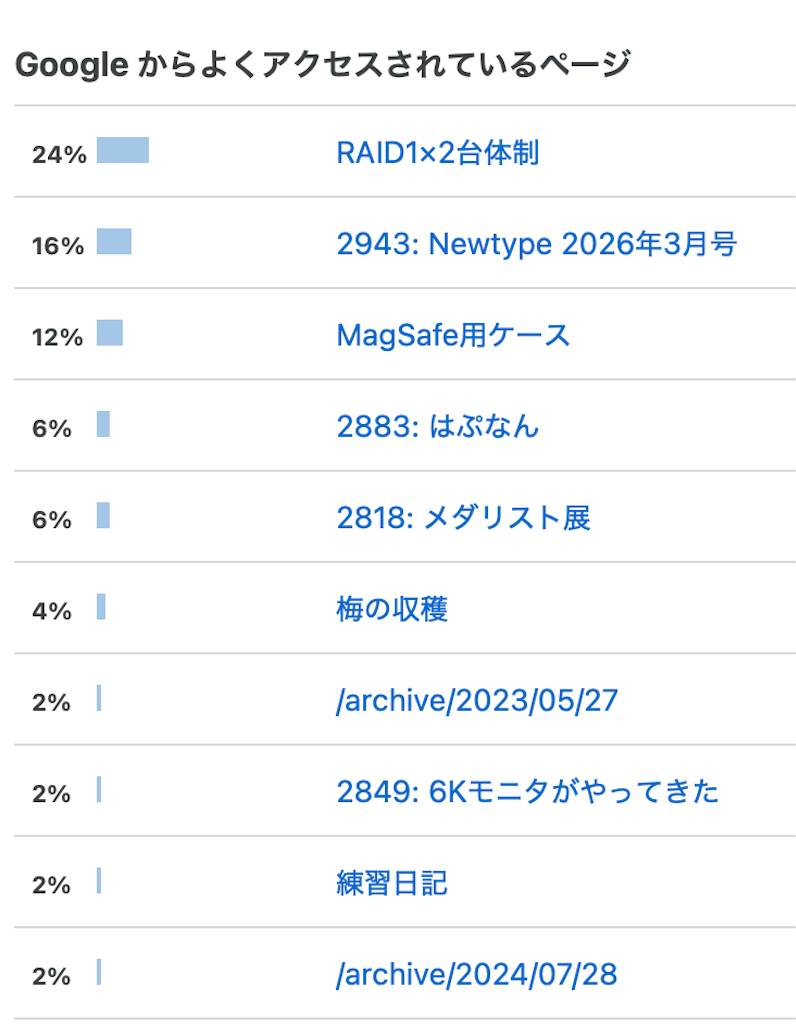Click the bar beside はぷなん row
The height and width of the screenshot is (1024, 796).
(103, 424)
